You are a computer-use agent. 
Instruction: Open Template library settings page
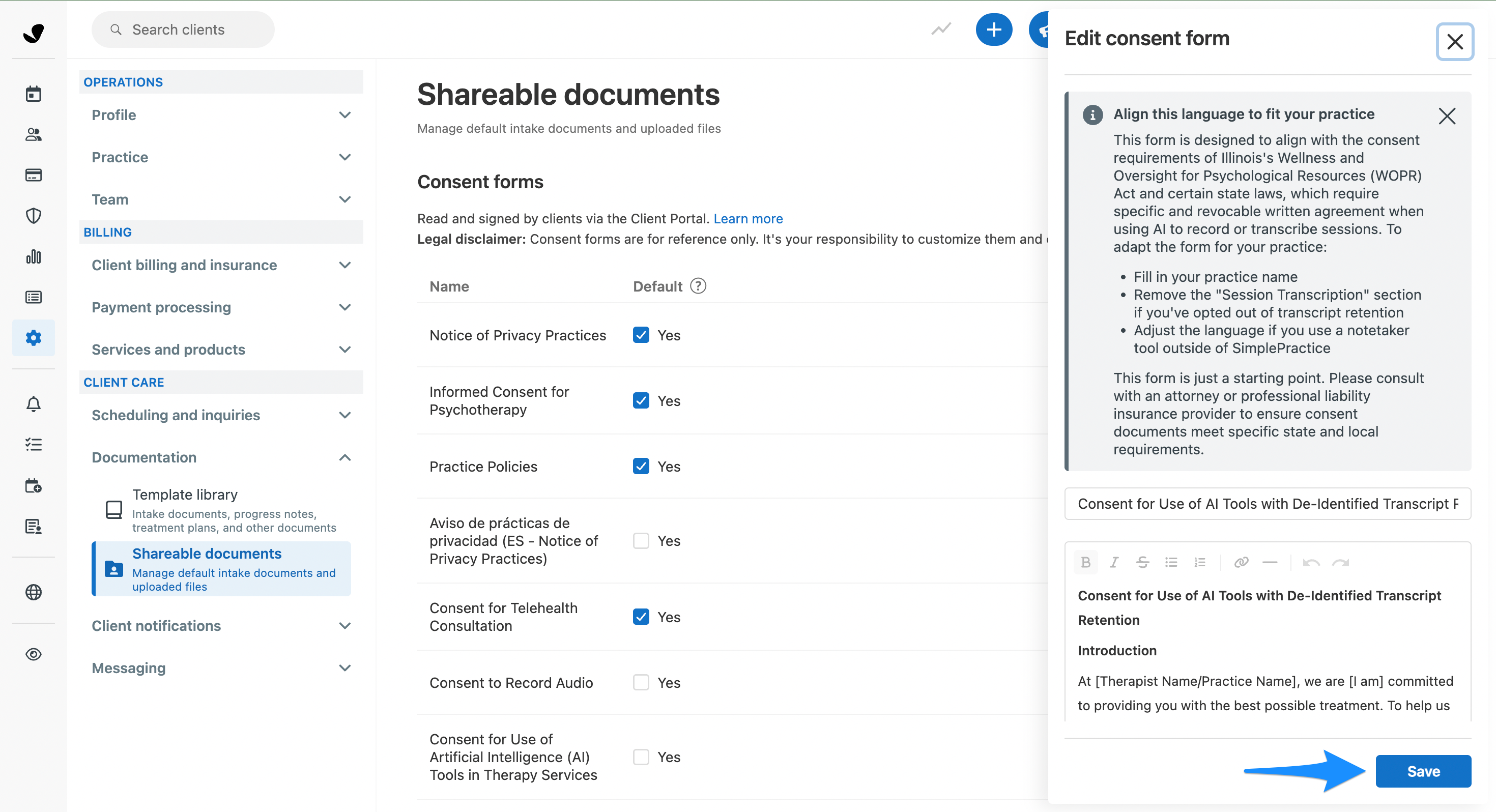pyautogui.click(x=221, y=510)
